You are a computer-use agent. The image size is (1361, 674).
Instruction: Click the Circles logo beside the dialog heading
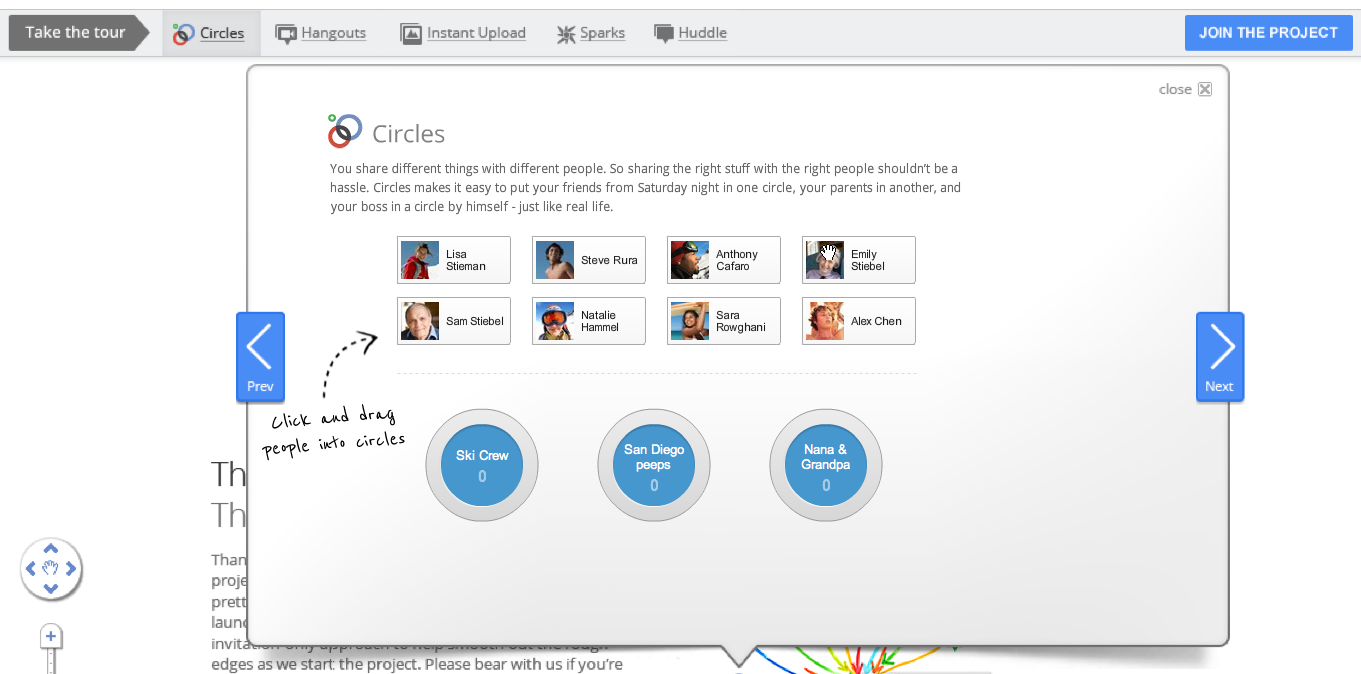[345, 131]
